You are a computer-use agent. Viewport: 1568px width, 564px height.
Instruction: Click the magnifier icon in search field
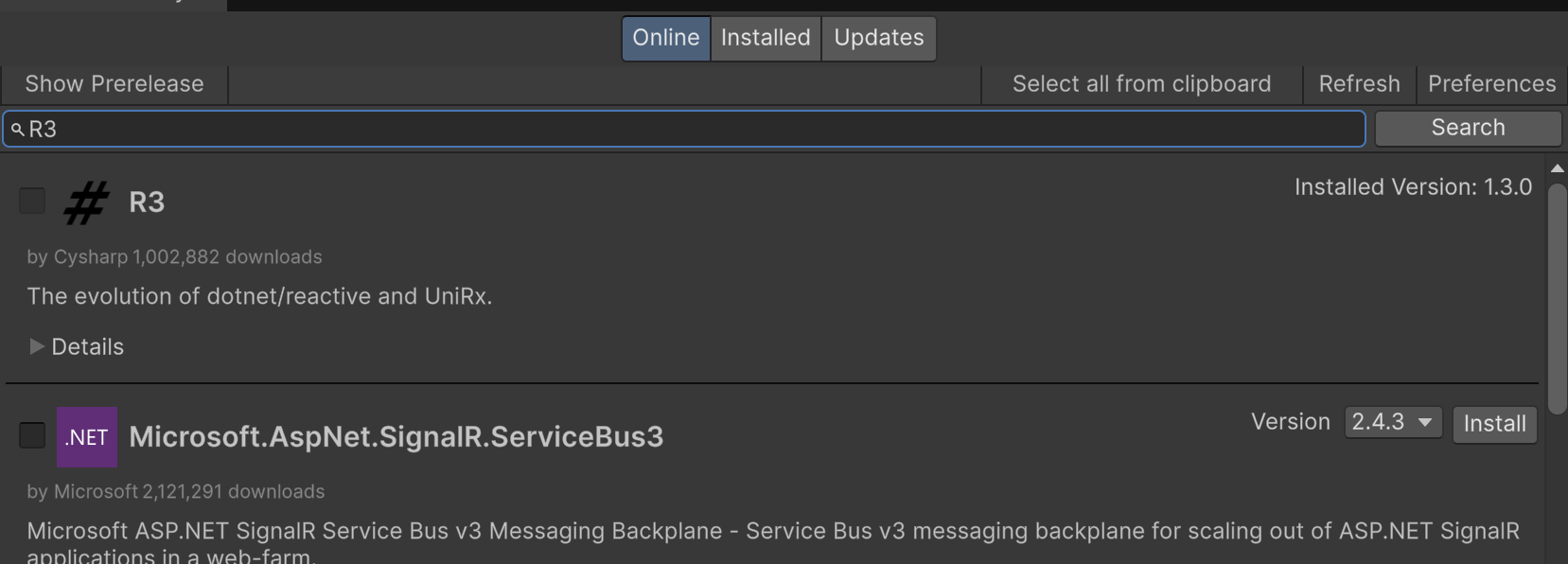17,130
